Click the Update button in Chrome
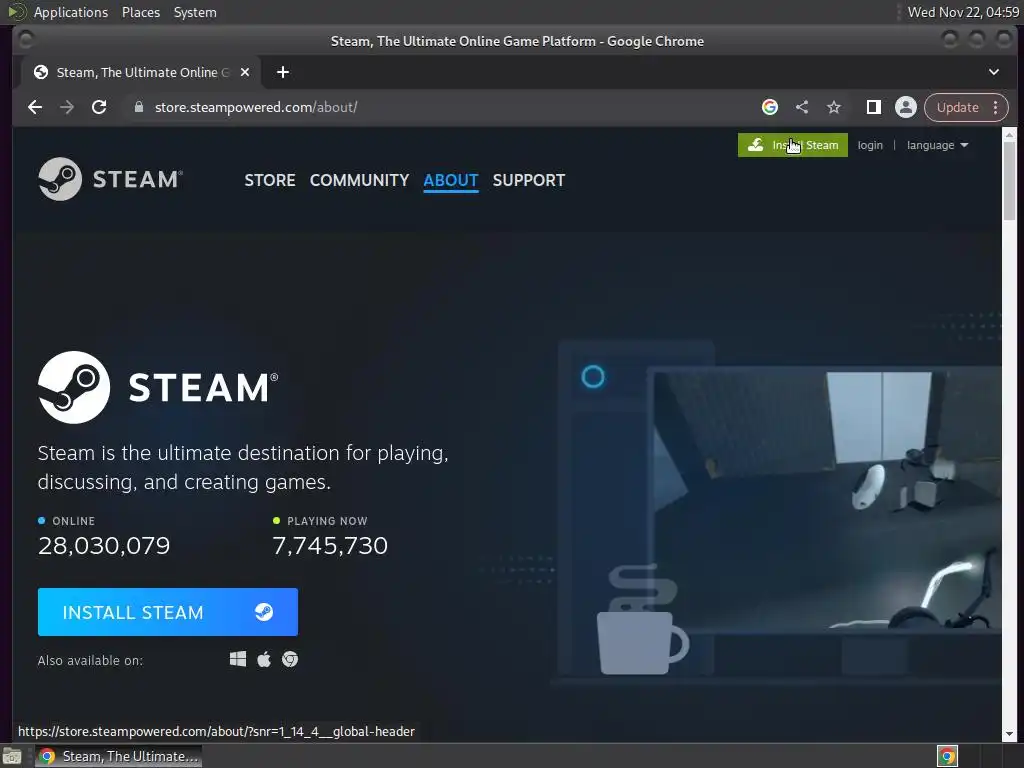This screenshot has width=1024, height=768. point(957,107)
